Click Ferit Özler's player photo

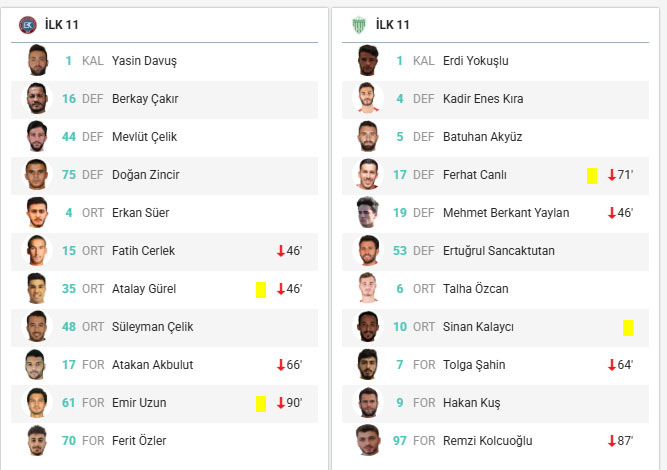pos(38,441)
